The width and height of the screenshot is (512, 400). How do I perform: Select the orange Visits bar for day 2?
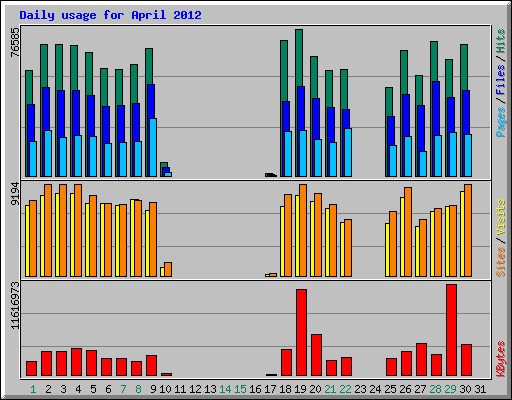pyautogui.click(x=48, y=230)
